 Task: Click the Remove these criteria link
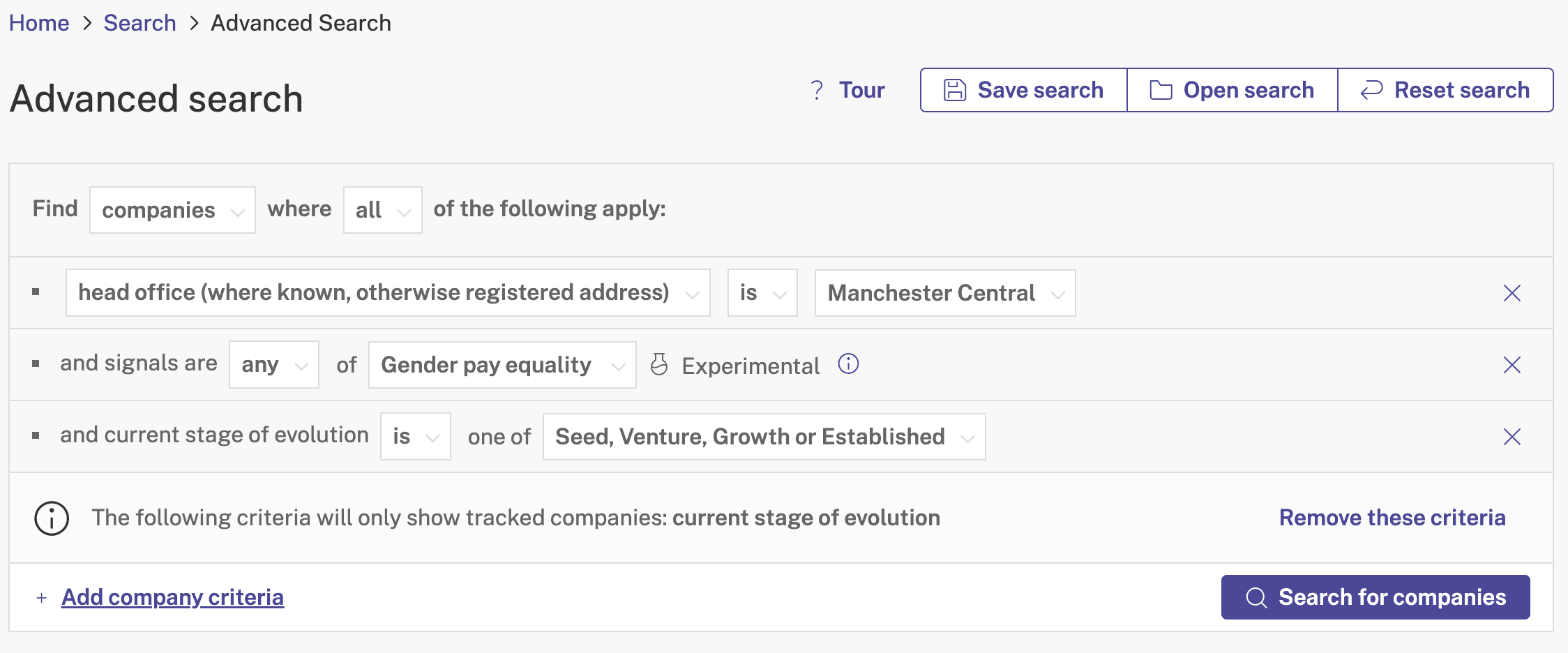pos(1392,518)
